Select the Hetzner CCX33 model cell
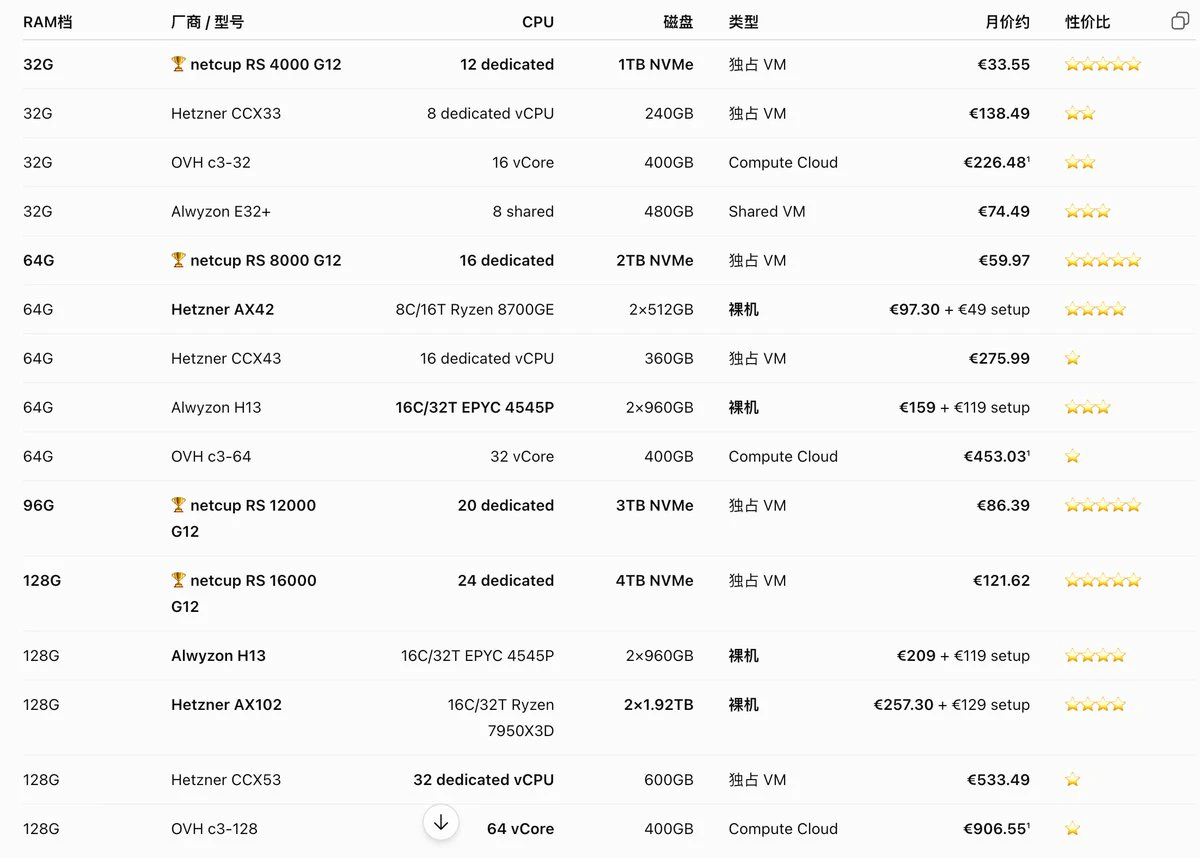This screenshot has width=1200, height=858. [x=226, y=113]
